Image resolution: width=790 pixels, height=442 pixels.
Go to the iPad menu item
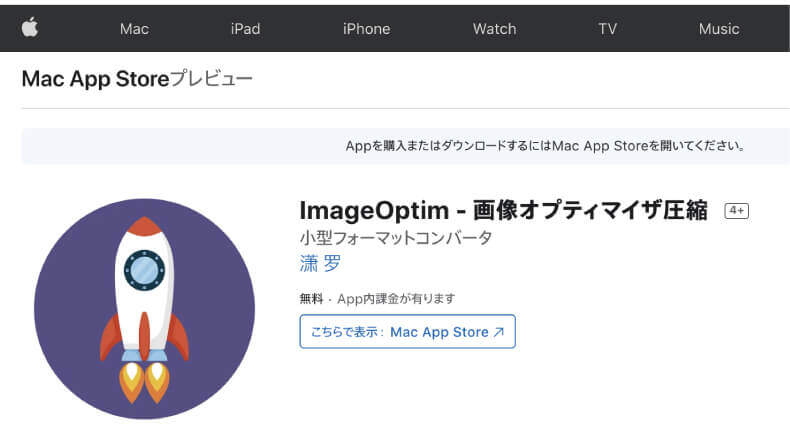(245, 29)
